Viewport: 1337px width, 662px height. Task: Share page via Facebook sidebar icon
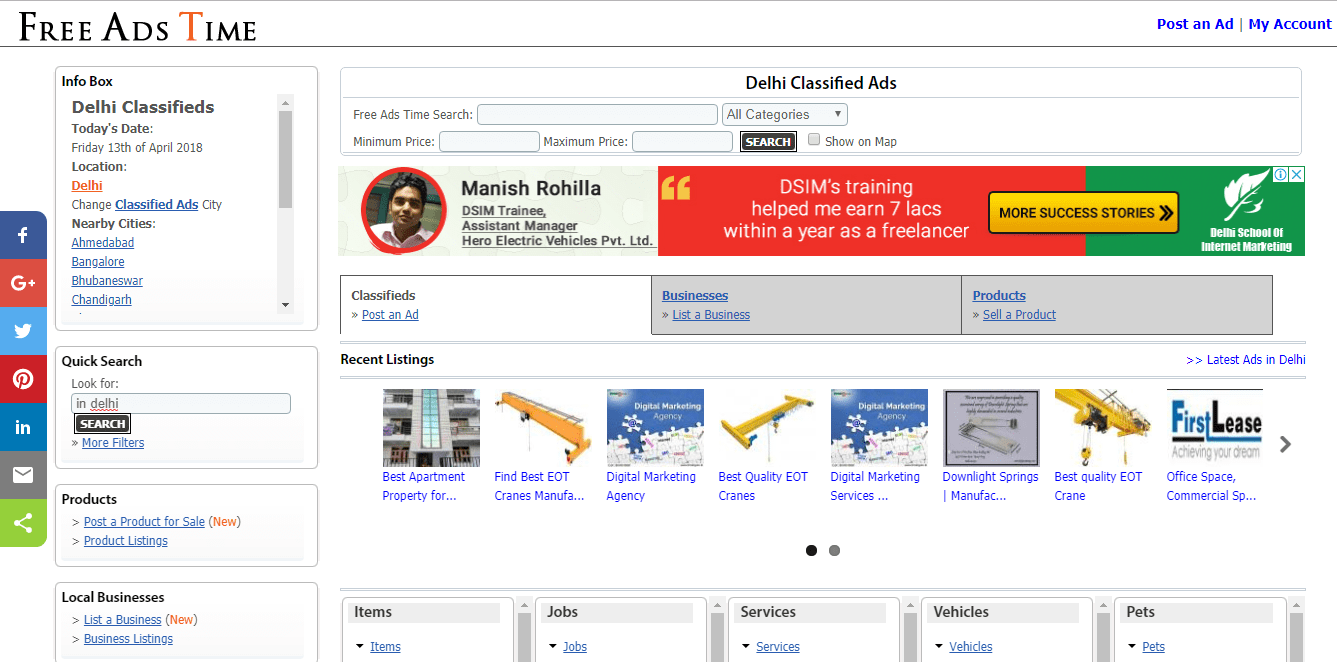(x=23, y=236)
